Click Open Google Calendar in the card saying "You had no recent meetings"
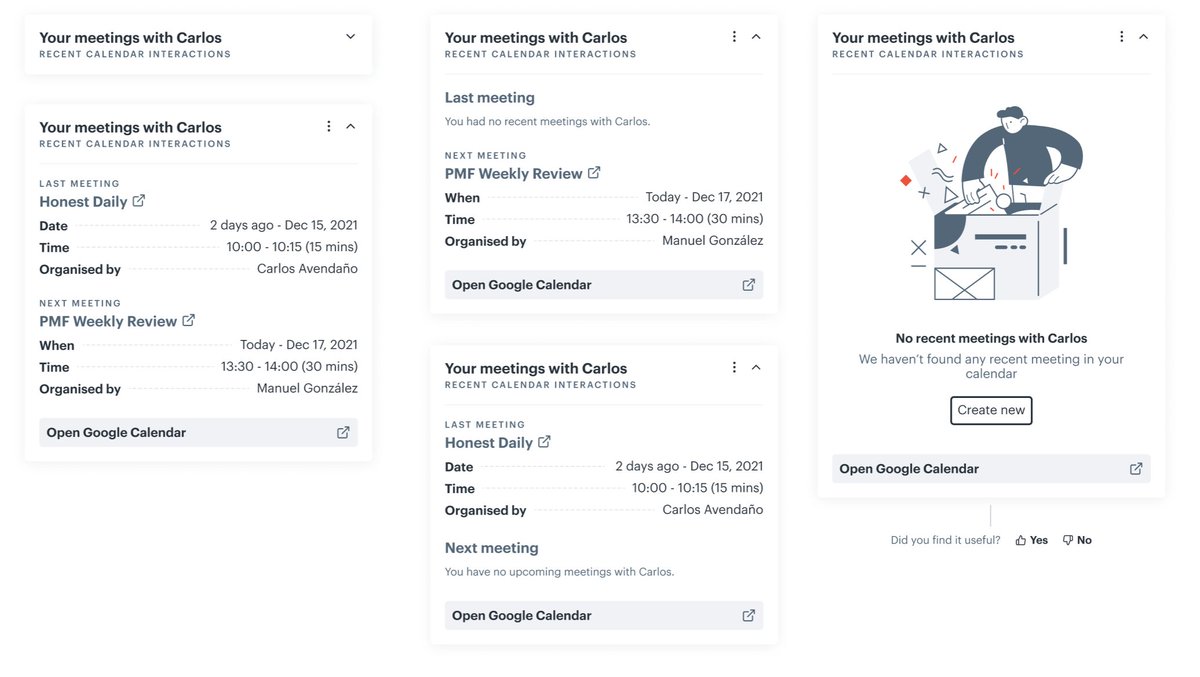This screenshot has width=1200, height=677. tap(604, 285)
